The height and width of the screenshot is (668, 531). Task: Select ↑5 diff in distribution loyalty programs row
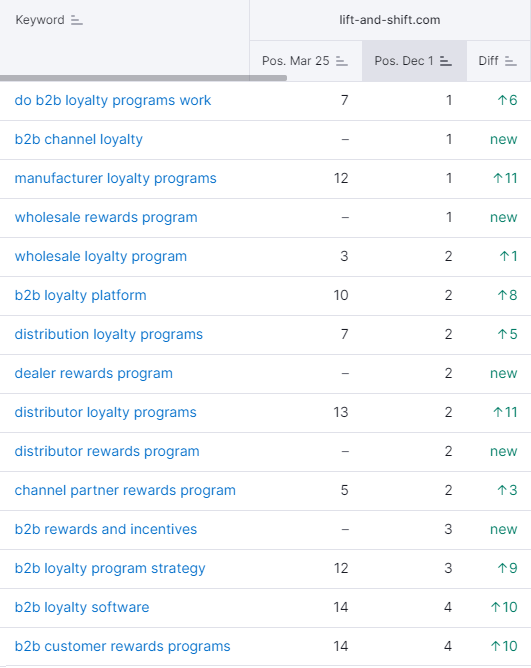coord(507,334)
